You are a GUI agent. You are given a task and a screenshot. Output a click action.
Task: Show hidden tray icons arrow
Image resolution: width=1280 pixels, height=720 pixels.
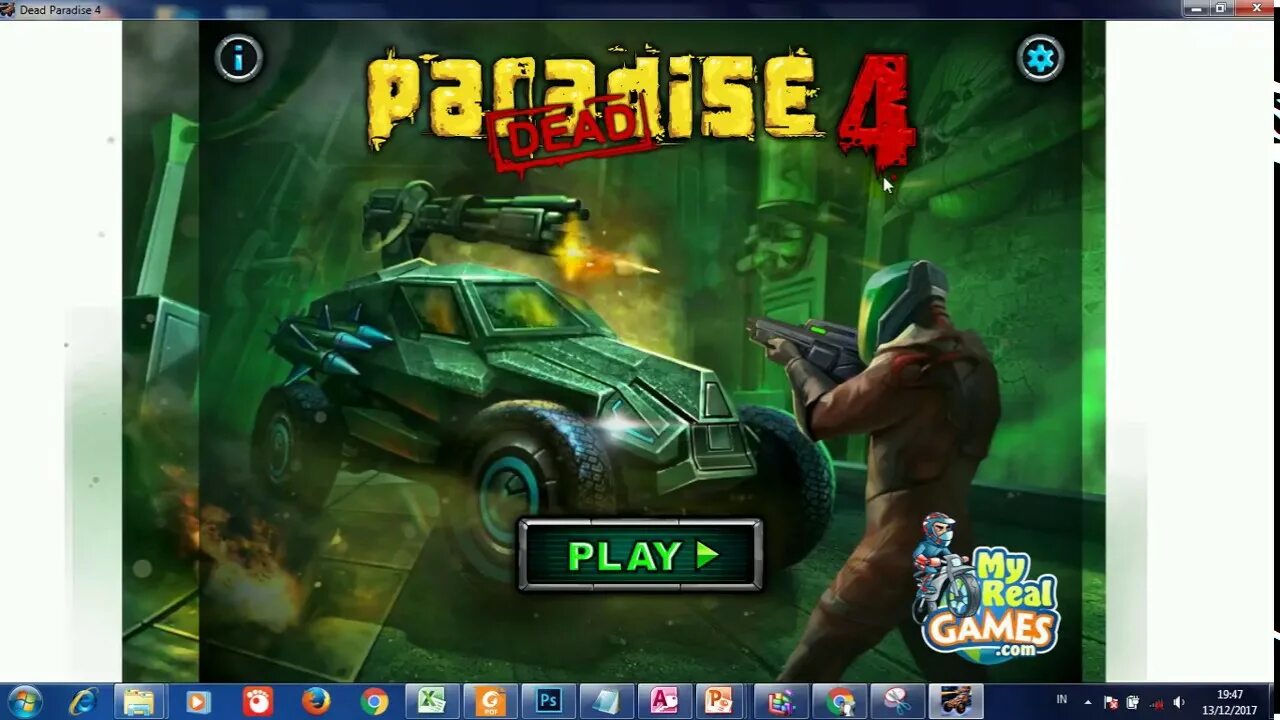(x=1090, y=702)
